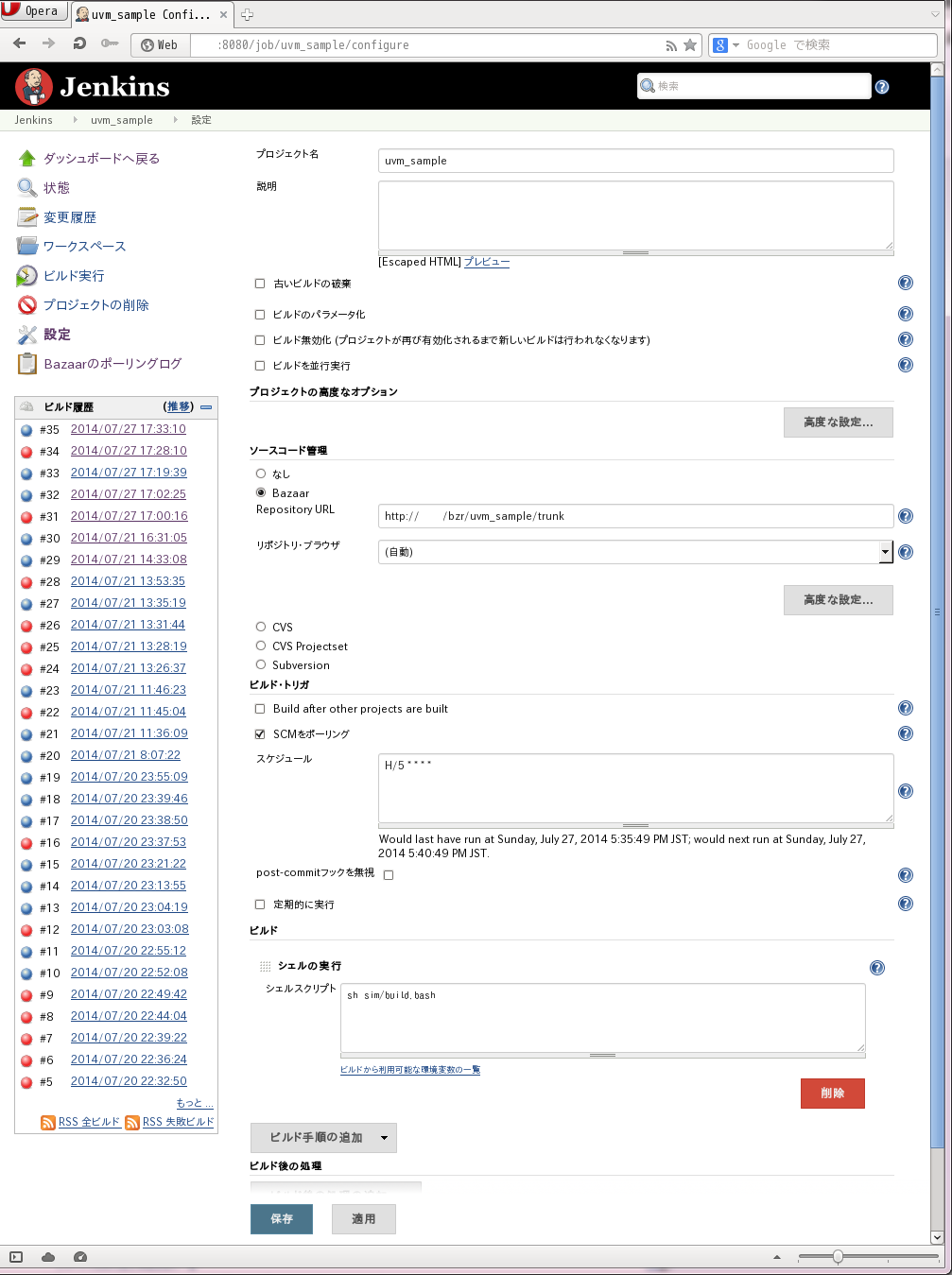Click help icon for シェルの実行

coord(877,968)
